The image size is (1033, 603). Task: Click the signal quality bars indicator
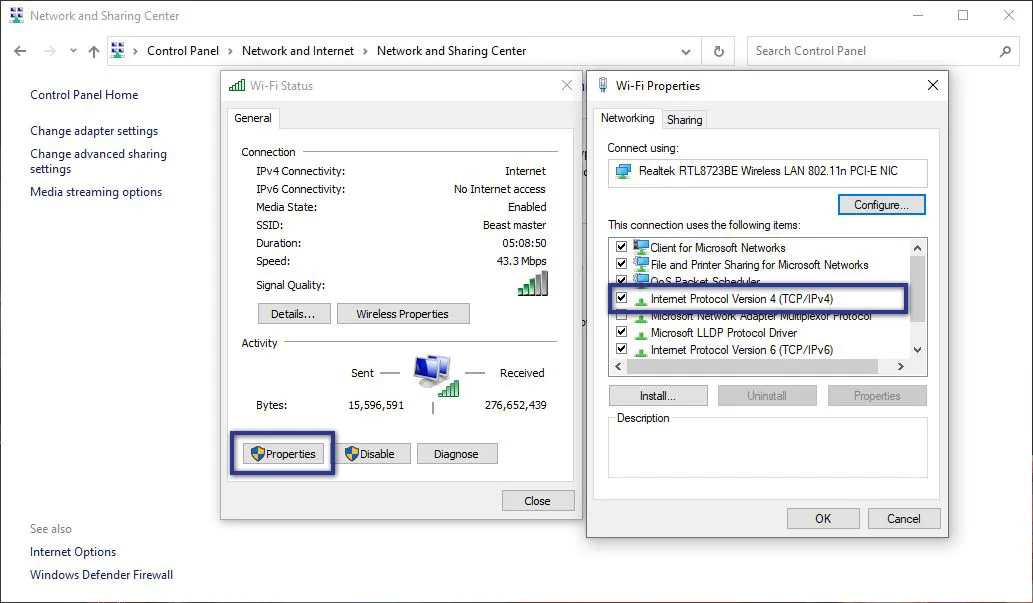pyautogui.click(x=531, y=282)
